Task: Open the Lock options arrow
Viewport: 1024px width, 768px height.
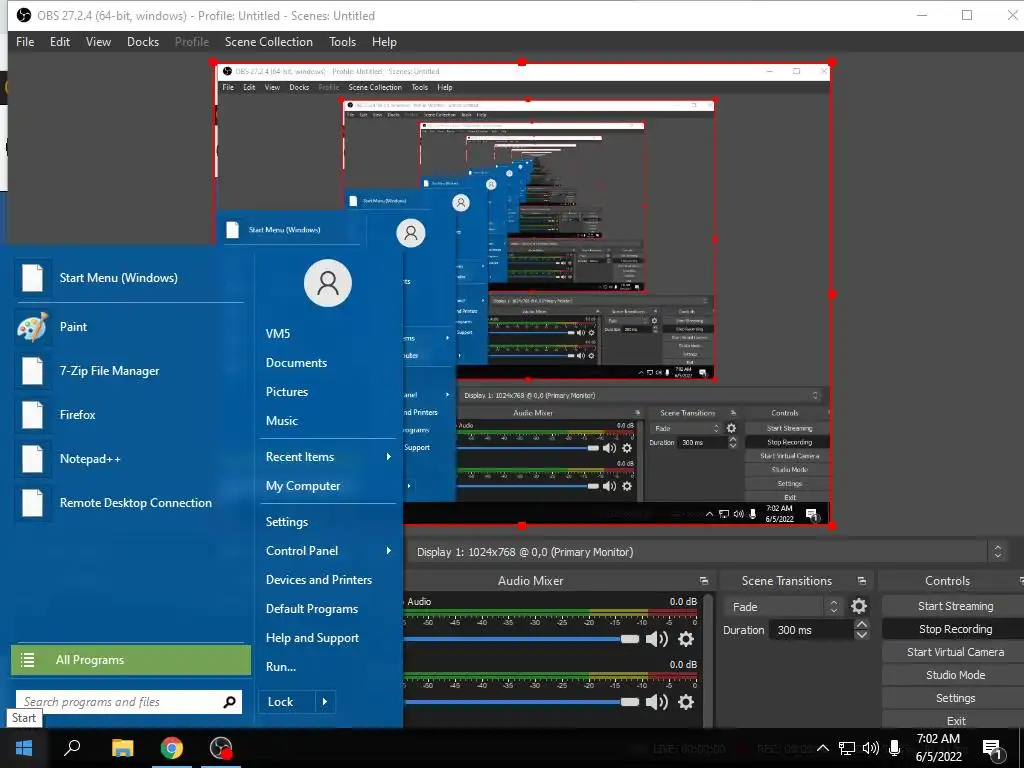Action: pyautogui.click(x=325, y=702)
